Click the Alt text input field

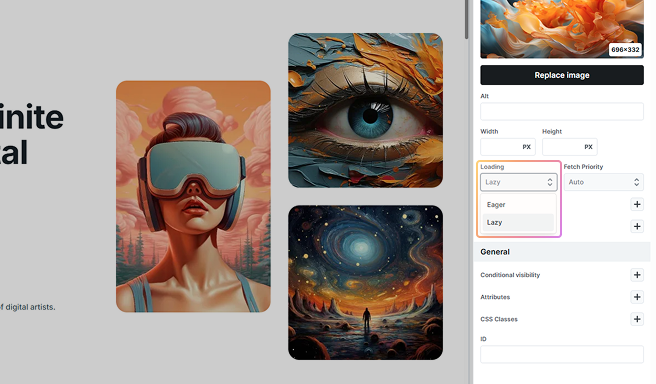561,112
